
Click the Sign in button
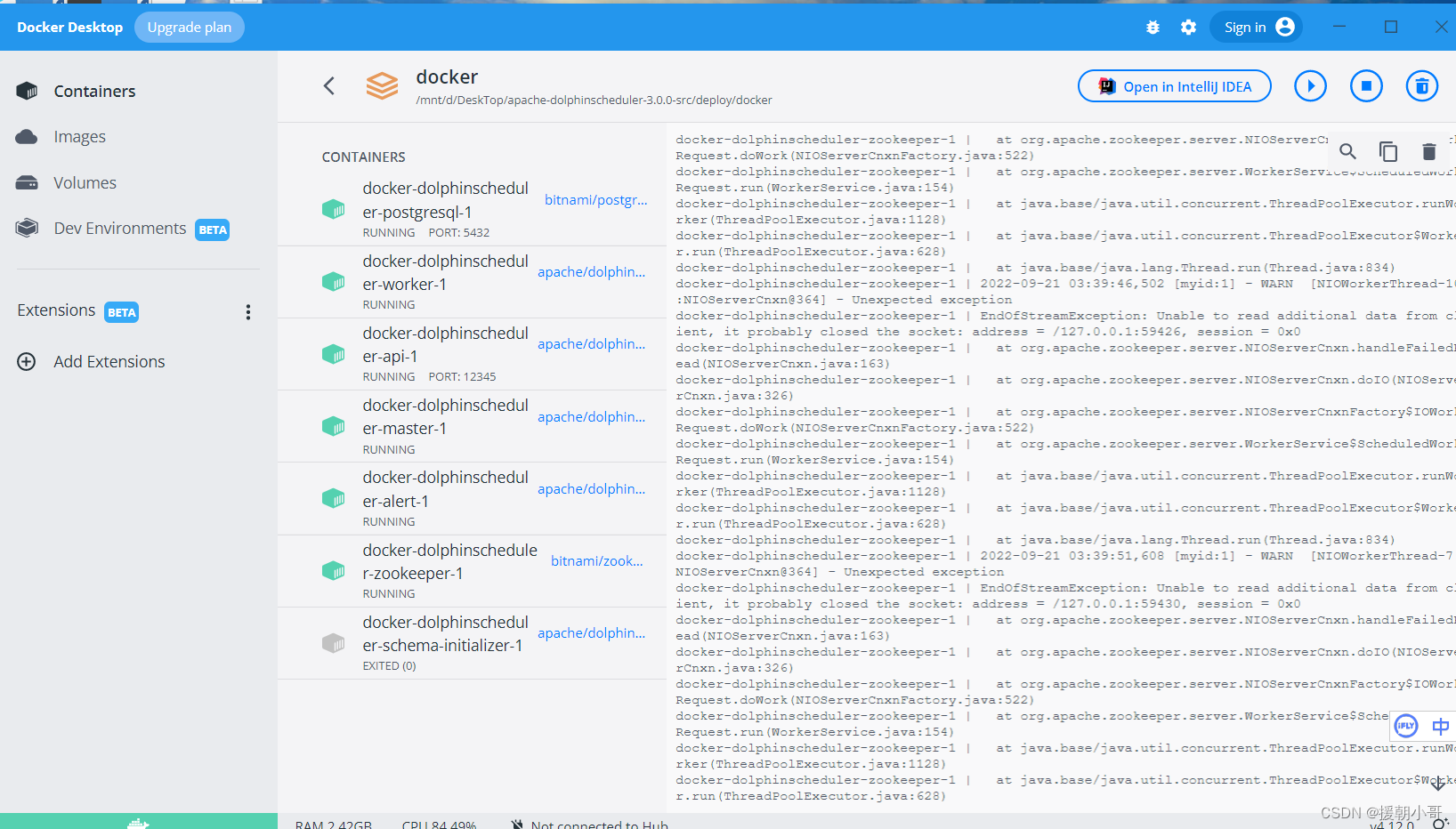click(1256, 27)
